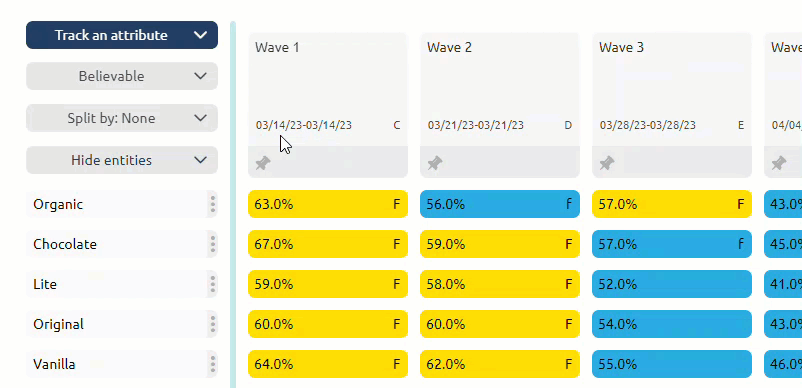
Task: Open the Split by: None dropdown
Action: tap(122, 118)
